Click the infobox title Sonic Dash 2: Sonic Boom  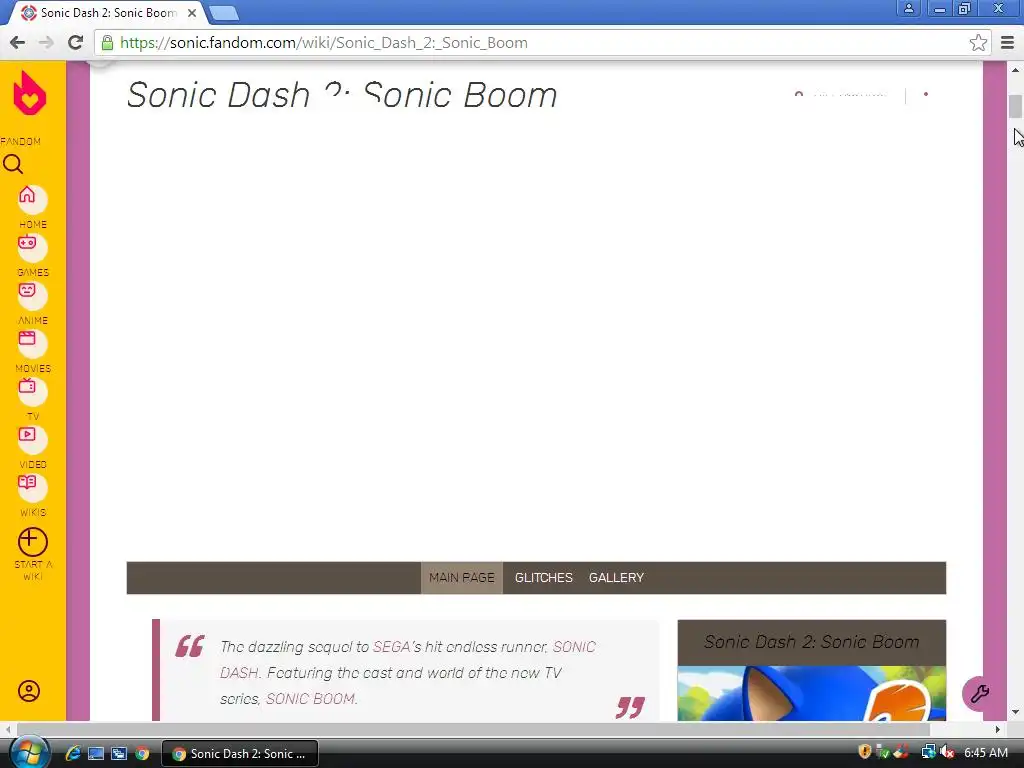coord(812,642)
